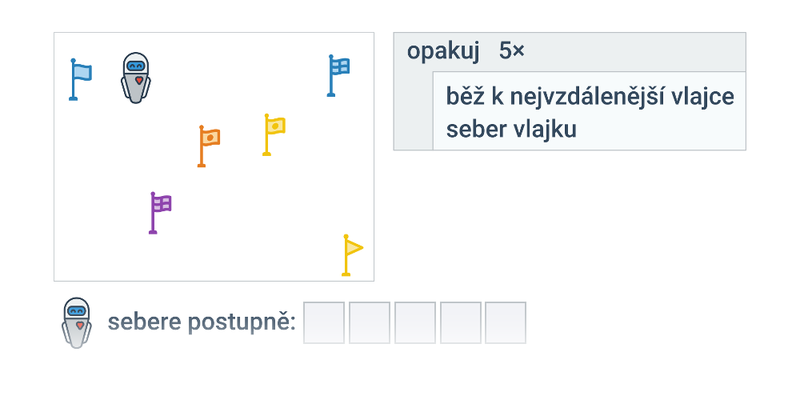Click the robot icon beside 'sebere postupně'
The width and height of the screenshot is (800, 400).
(77, 323)
